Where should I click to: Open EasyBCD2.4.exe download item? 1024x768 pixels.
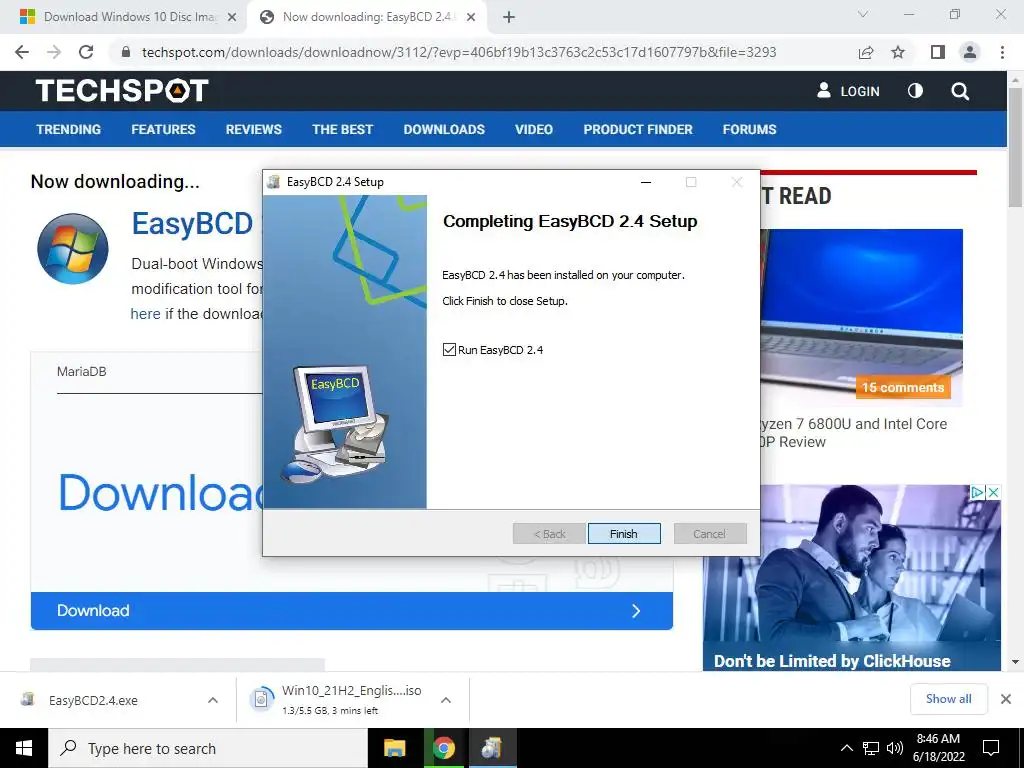(93, 700)
